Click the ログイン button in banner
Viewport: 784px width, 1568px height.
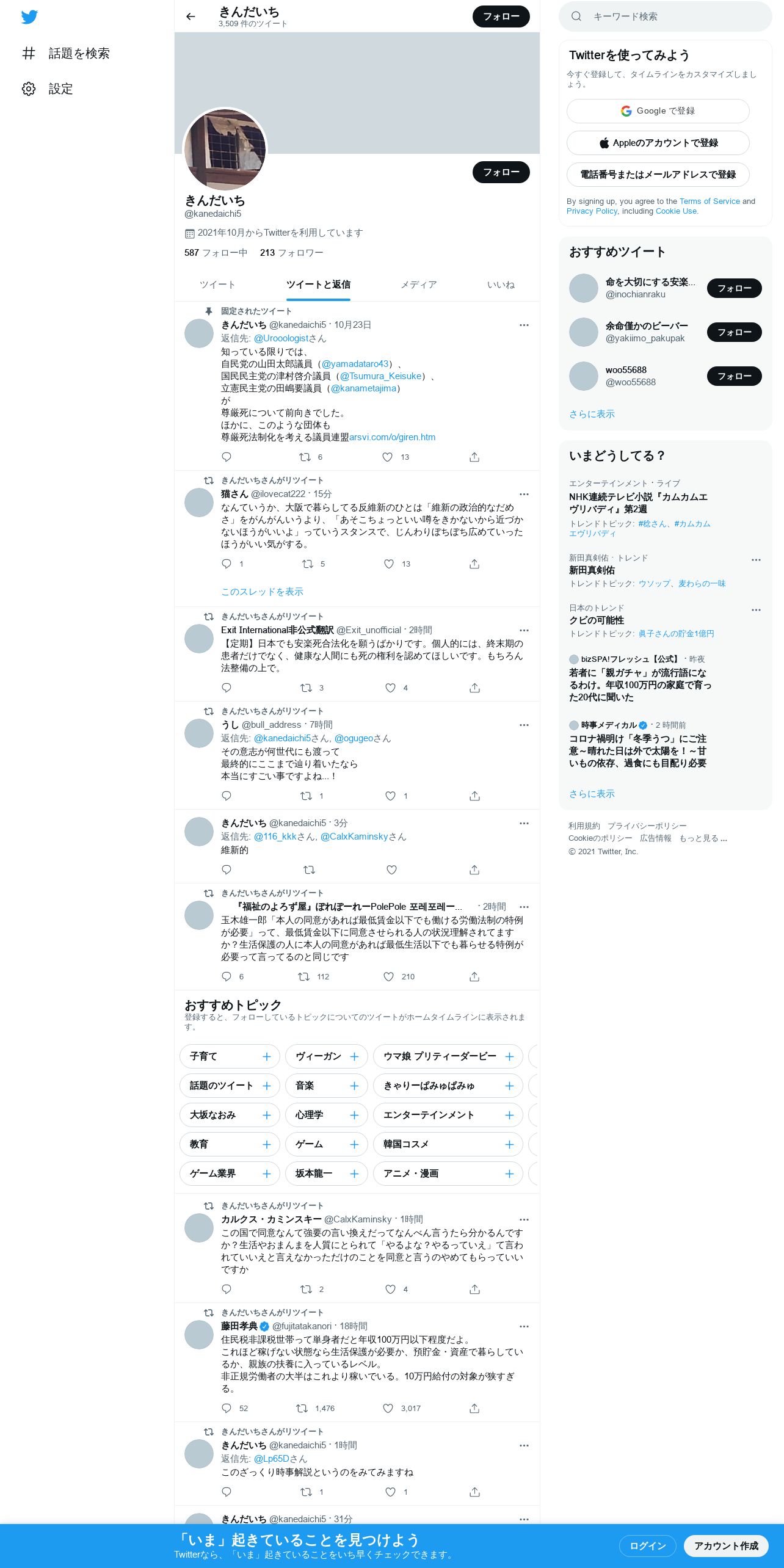pyautogui.click(x=648, y=1545)
